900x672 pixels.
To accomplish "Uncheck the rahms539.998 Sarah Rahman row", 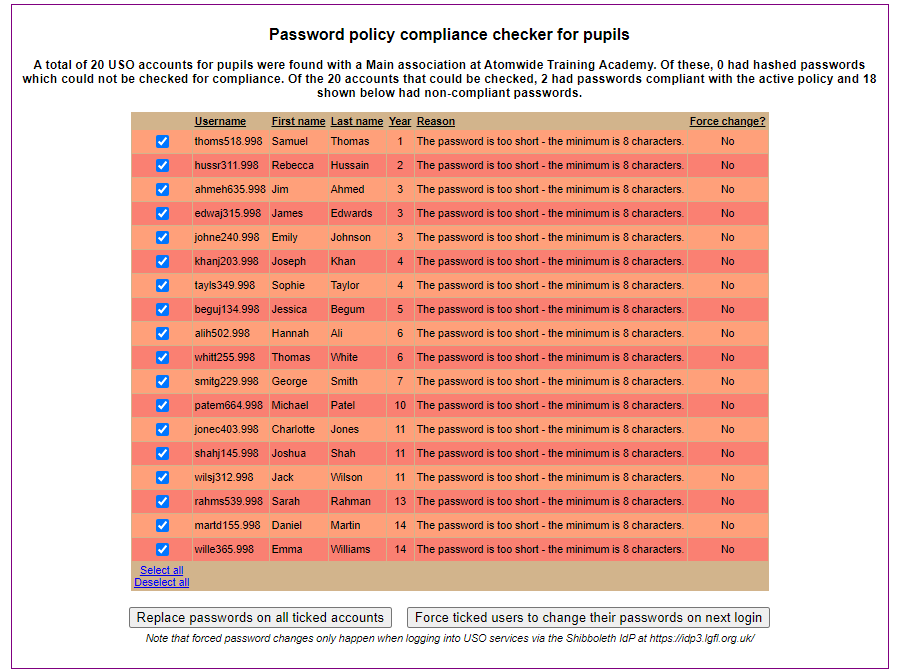I will (x=162, y=502).
